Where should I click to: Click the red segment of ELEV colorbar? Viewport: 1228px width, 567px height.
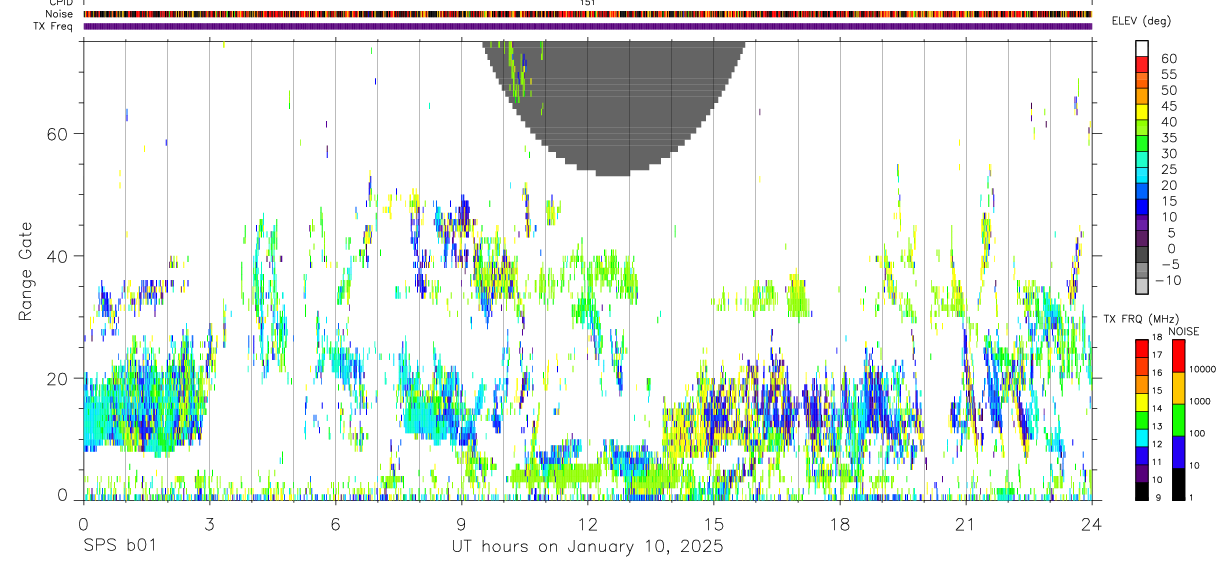[1142, 64]
